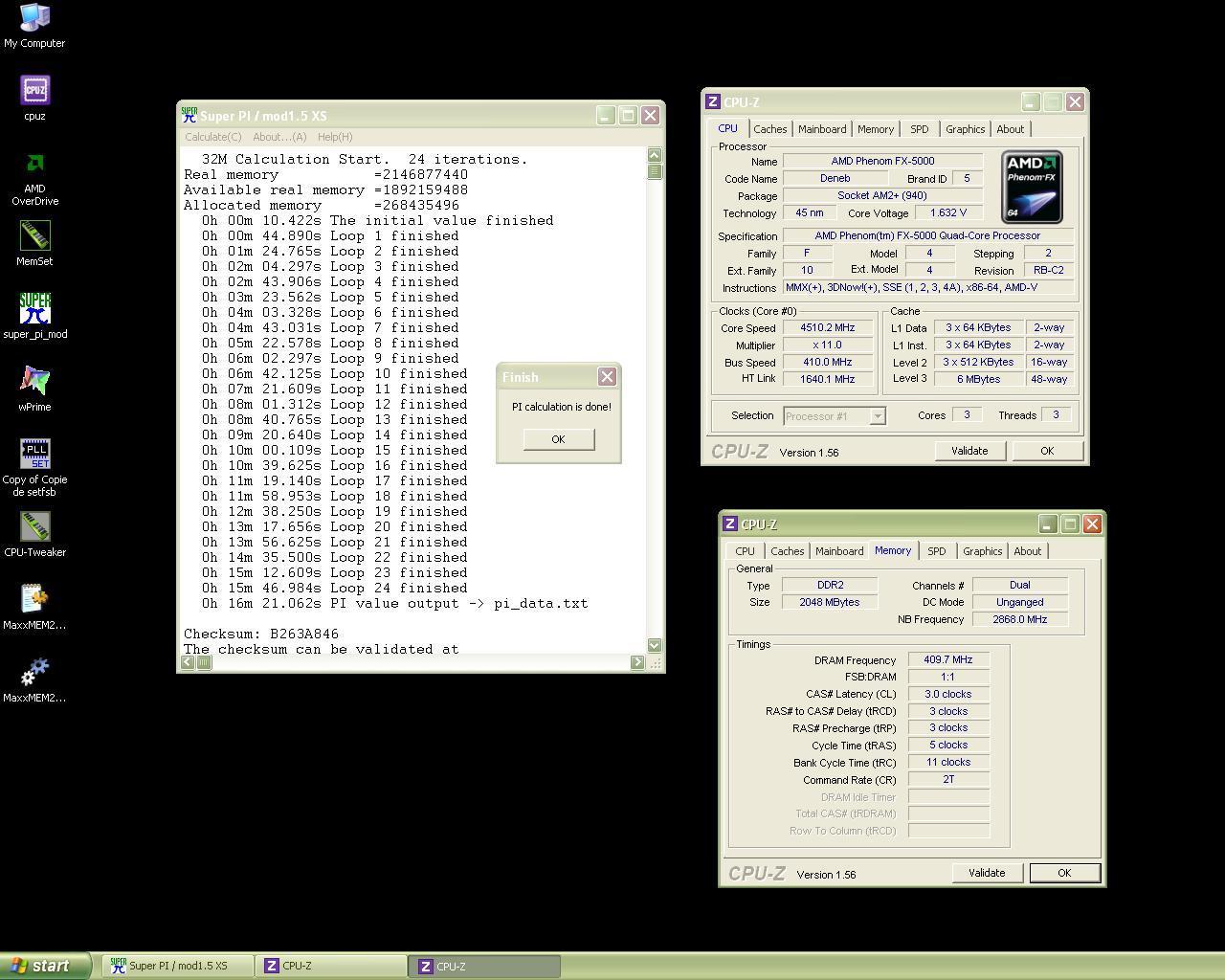Click OK in the Finish dialog
Viewport: 1225px width, 980px height.
point(558,439)
